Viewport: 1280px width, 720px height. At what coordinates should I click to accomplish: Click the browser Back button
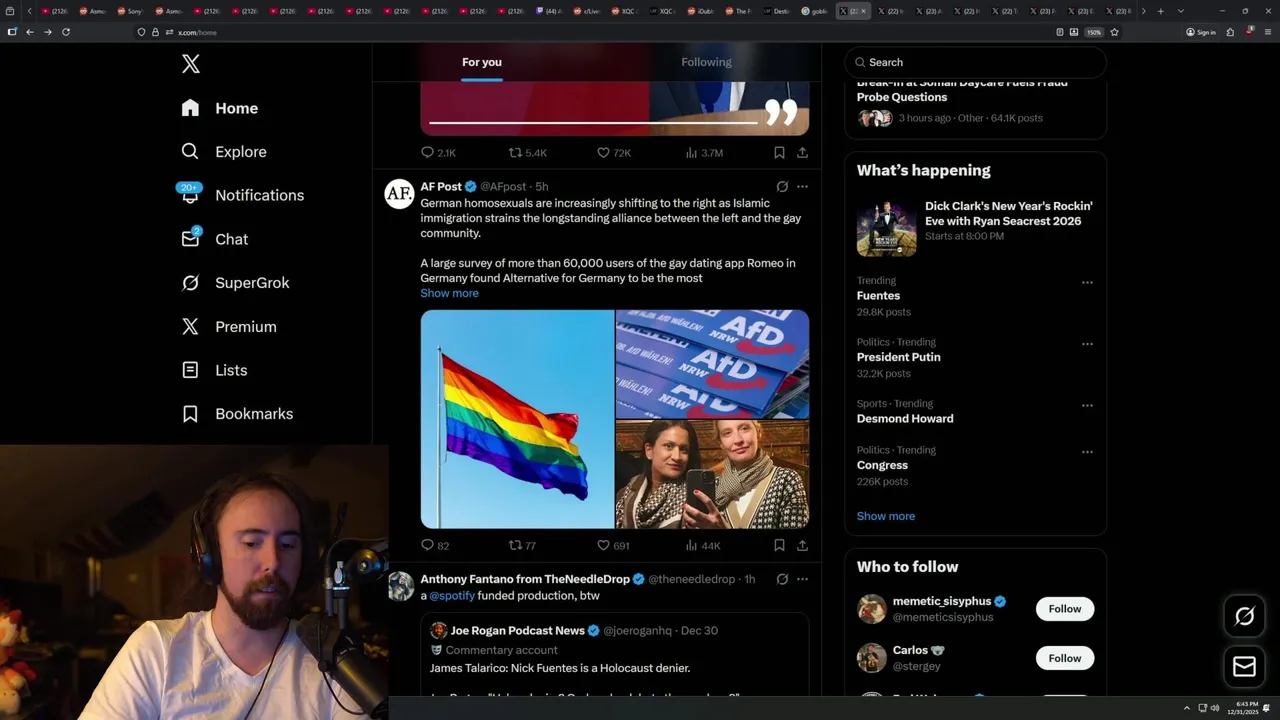[29, 32]
